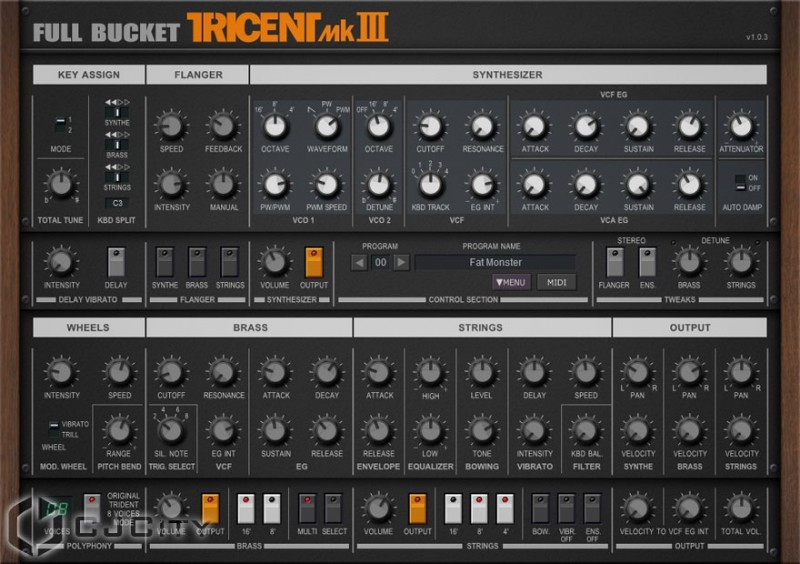Toggle the Flanger STRINGS switch
This screenshot has height=564, width=800.
230,262
